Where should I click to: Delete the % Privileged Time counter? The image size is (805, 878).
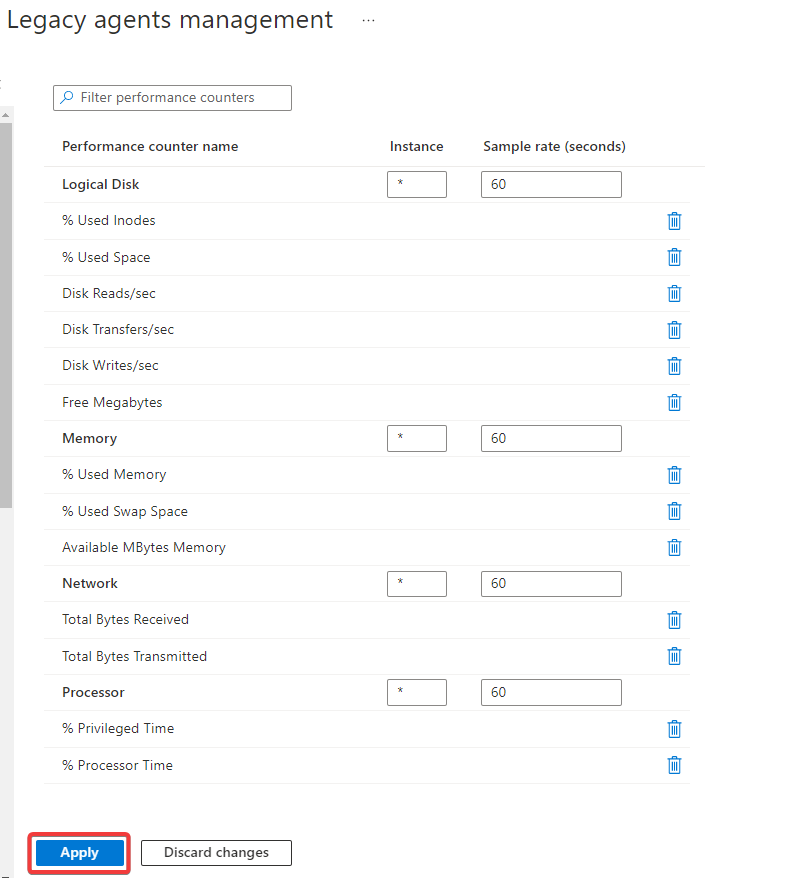tap(674, 728)
